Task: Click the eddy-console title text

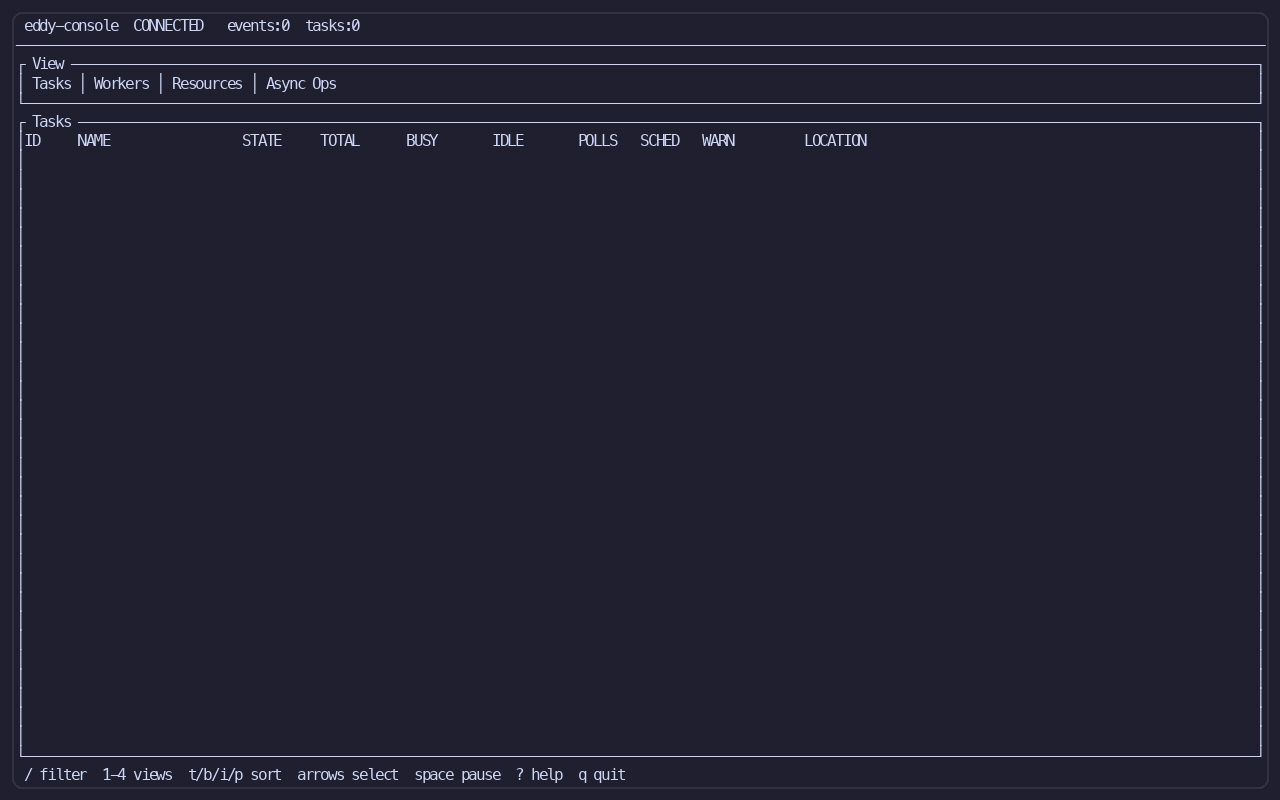Action: click(x=71, y=26)
